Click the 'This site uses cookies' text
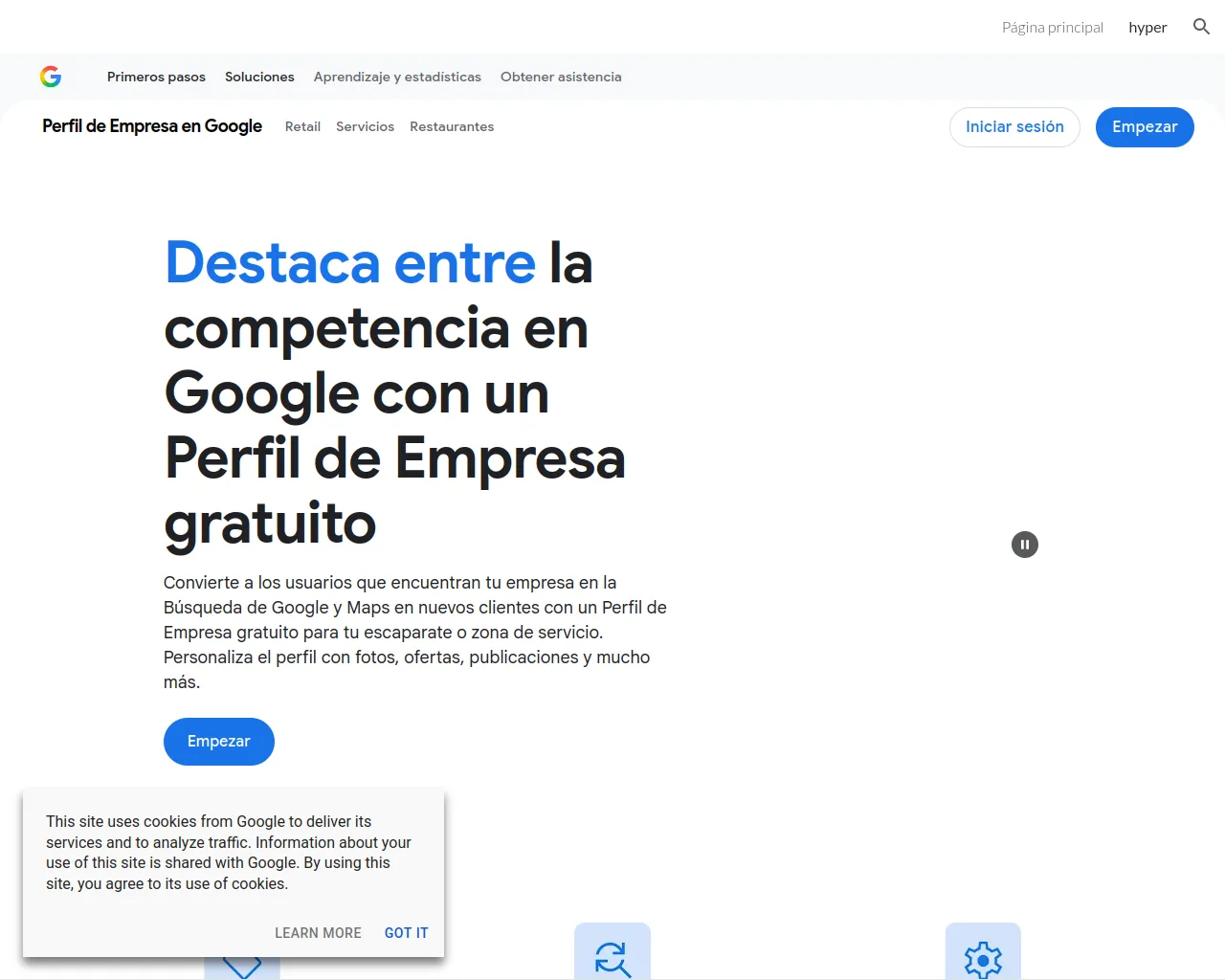 [x=229, y=853]
